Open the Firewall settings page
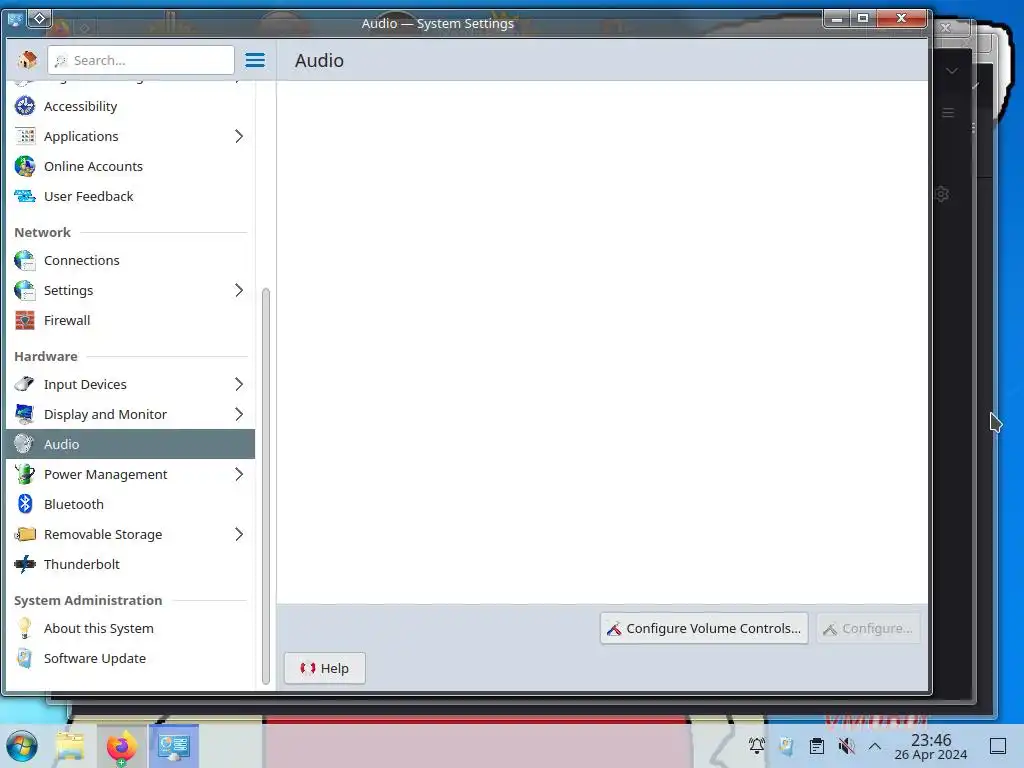1024x768 pixels. click(131, 320)
